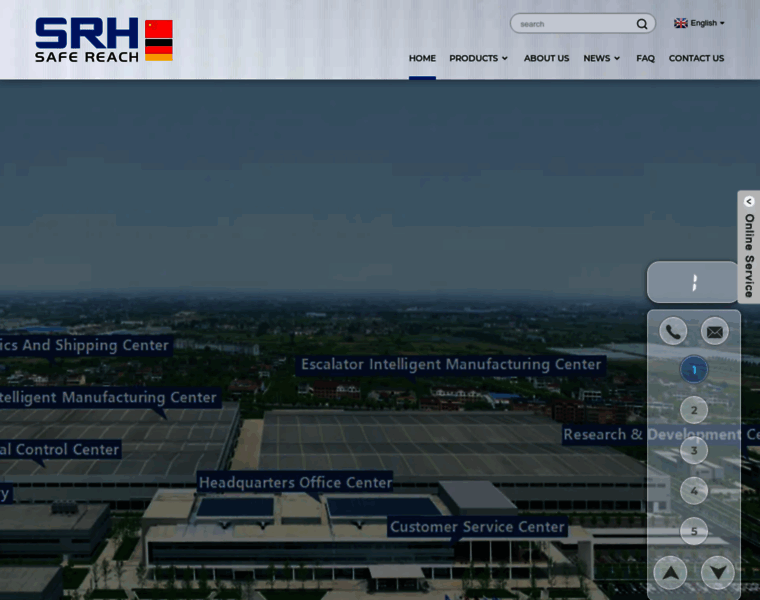Screen dimensions: 760x600
Task: Click the UK flag language icon
Action: tap(681, 23)
